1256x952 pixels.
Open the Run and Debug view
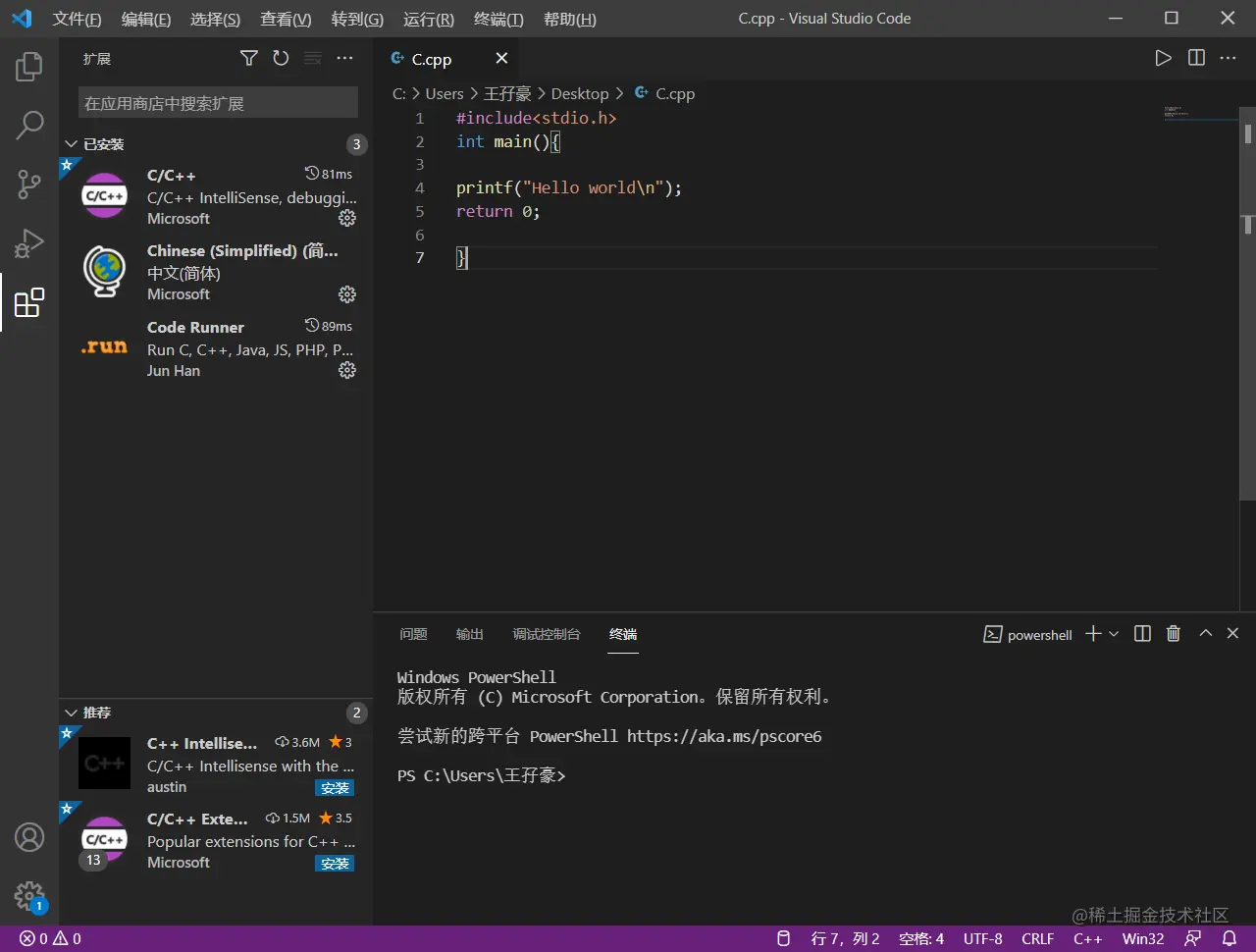click(x=29, y=242)
